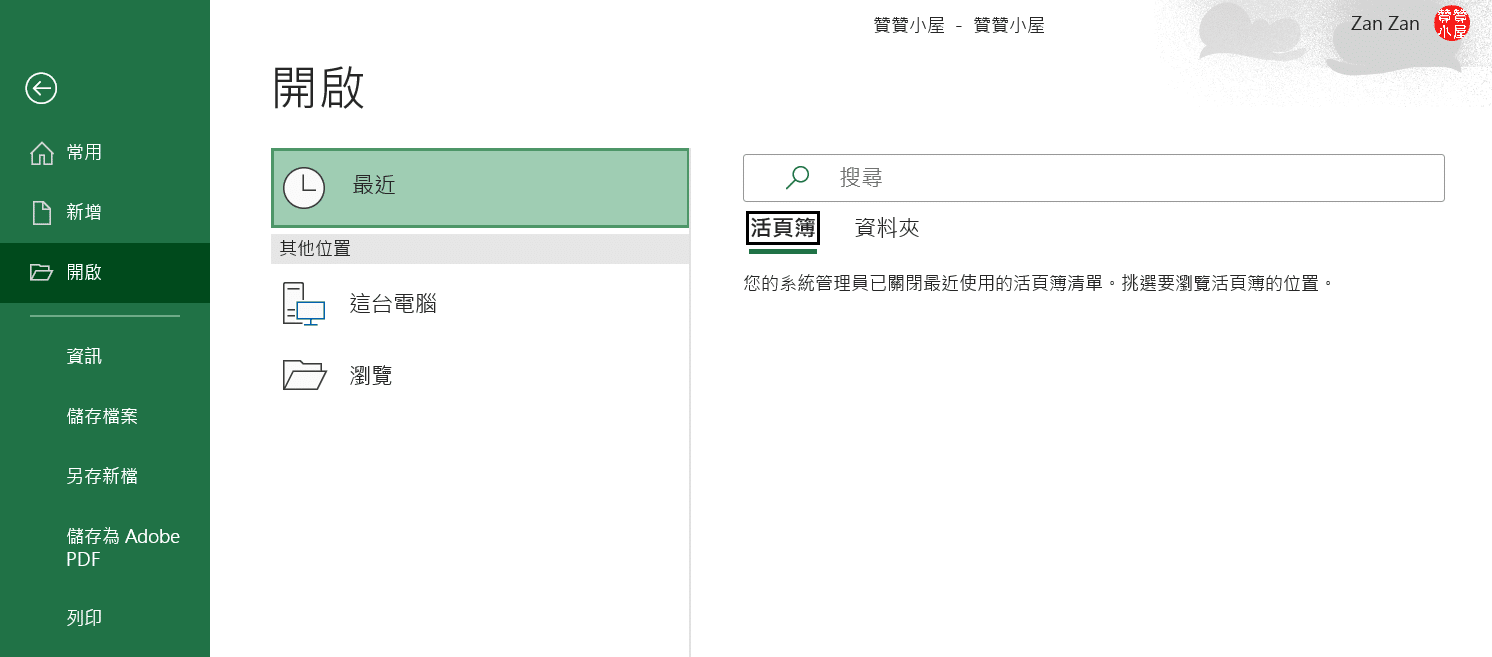
Task: Click the clock icon in 最近
Action: pyautogui.click(x=304, y=187)
